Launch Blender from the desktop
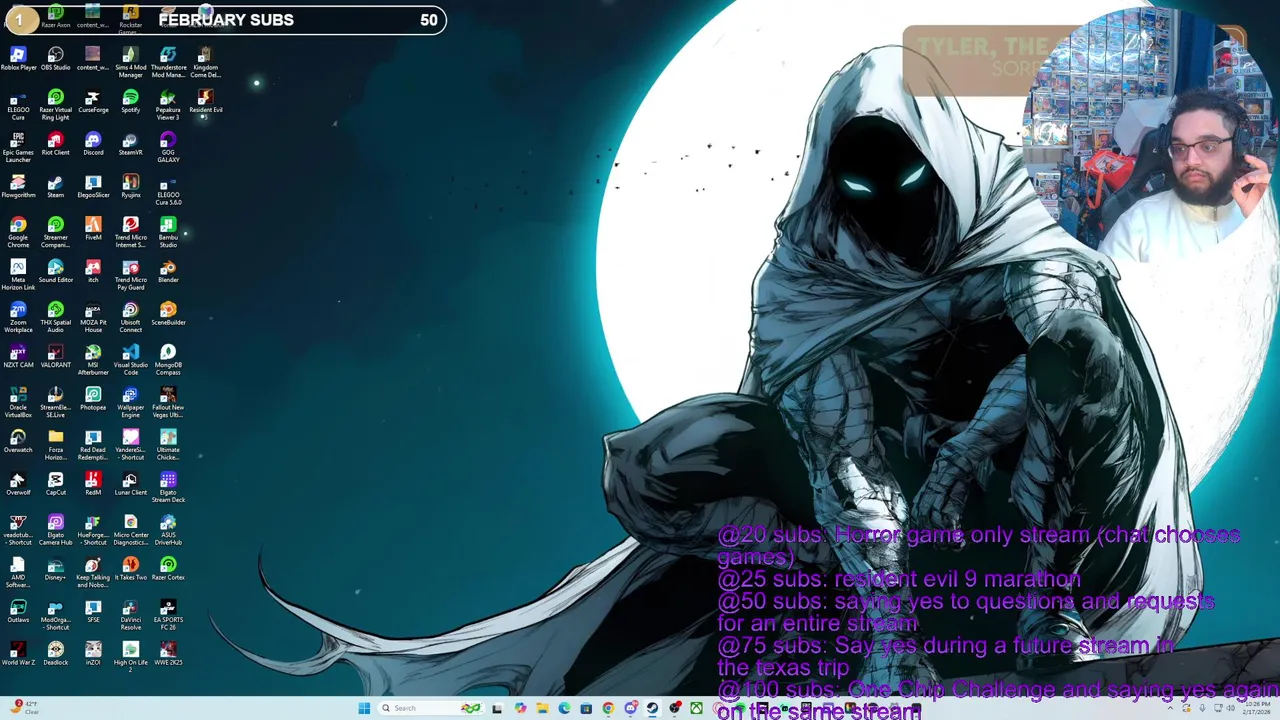The image size is (1280, 720). click(x=168, y=271)
